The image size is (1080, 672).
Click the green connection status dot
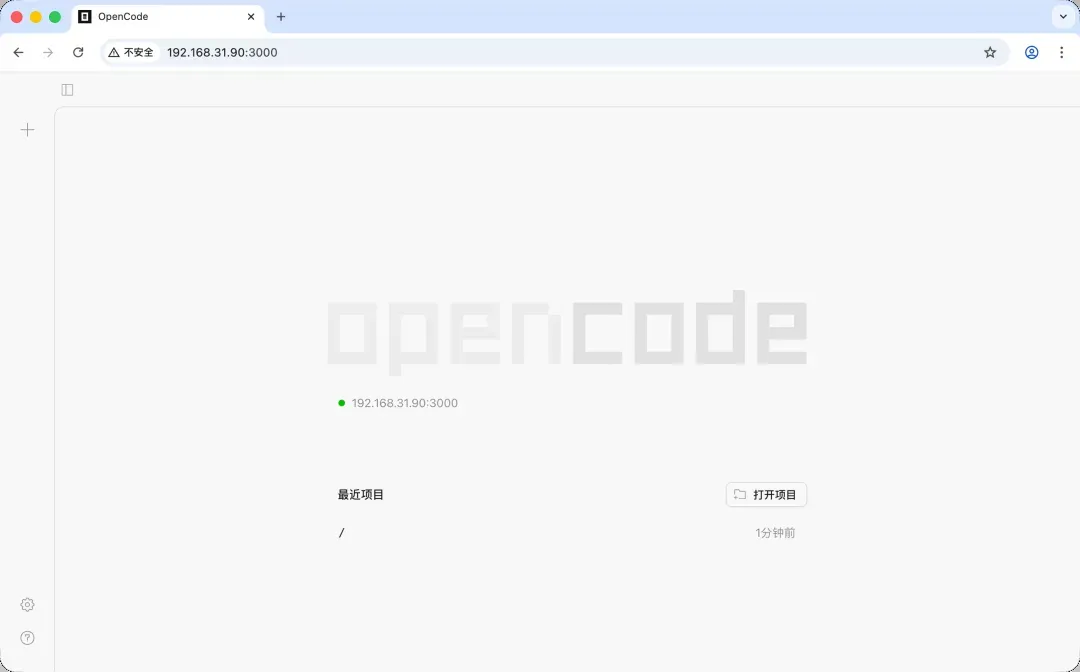click(342, 403)
